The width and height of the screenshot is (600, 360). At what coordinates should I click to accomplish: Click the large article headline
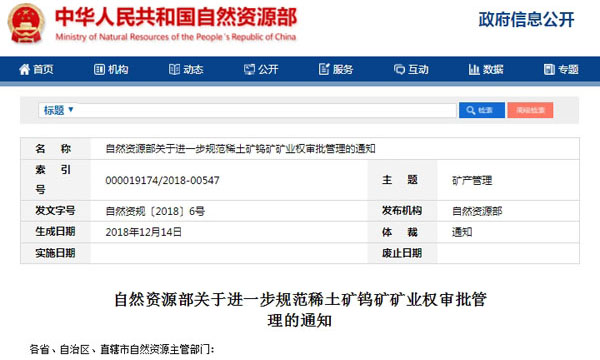(x=300, y=310)
